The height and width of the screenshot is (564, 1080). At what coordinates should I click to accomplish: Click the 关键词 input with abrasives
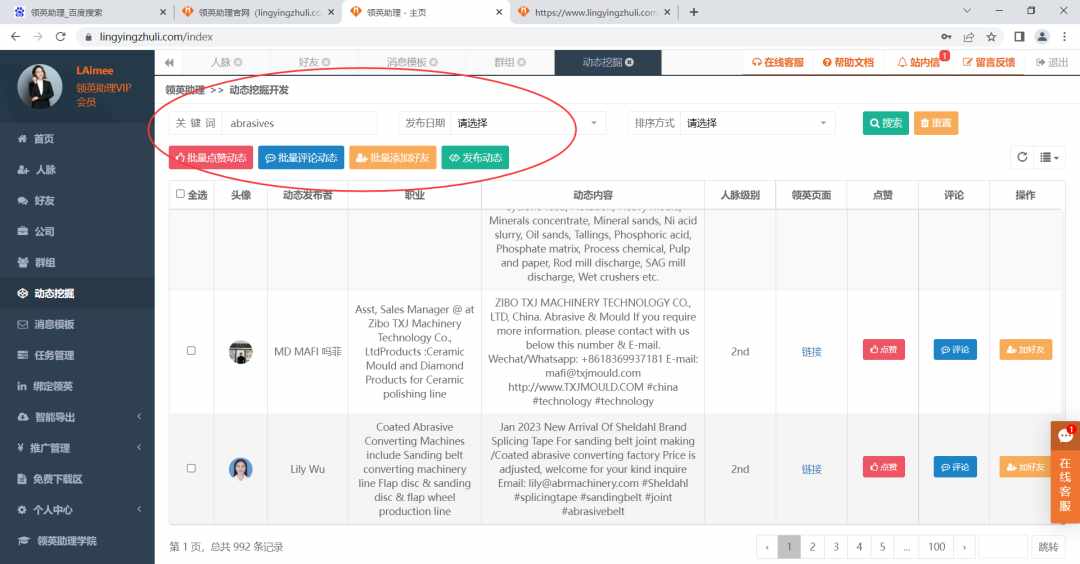point(299,123)
